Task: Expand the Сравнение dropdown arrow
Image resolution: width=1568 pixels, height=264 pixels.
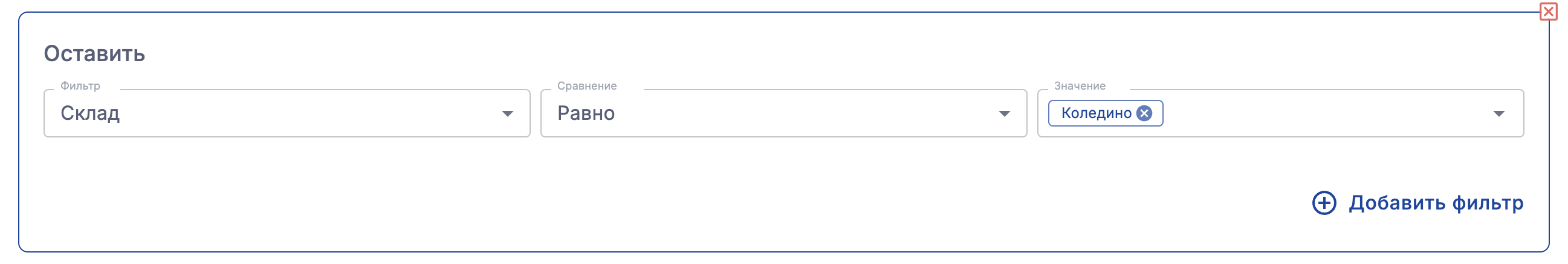Action: [x=1005, y=114]
